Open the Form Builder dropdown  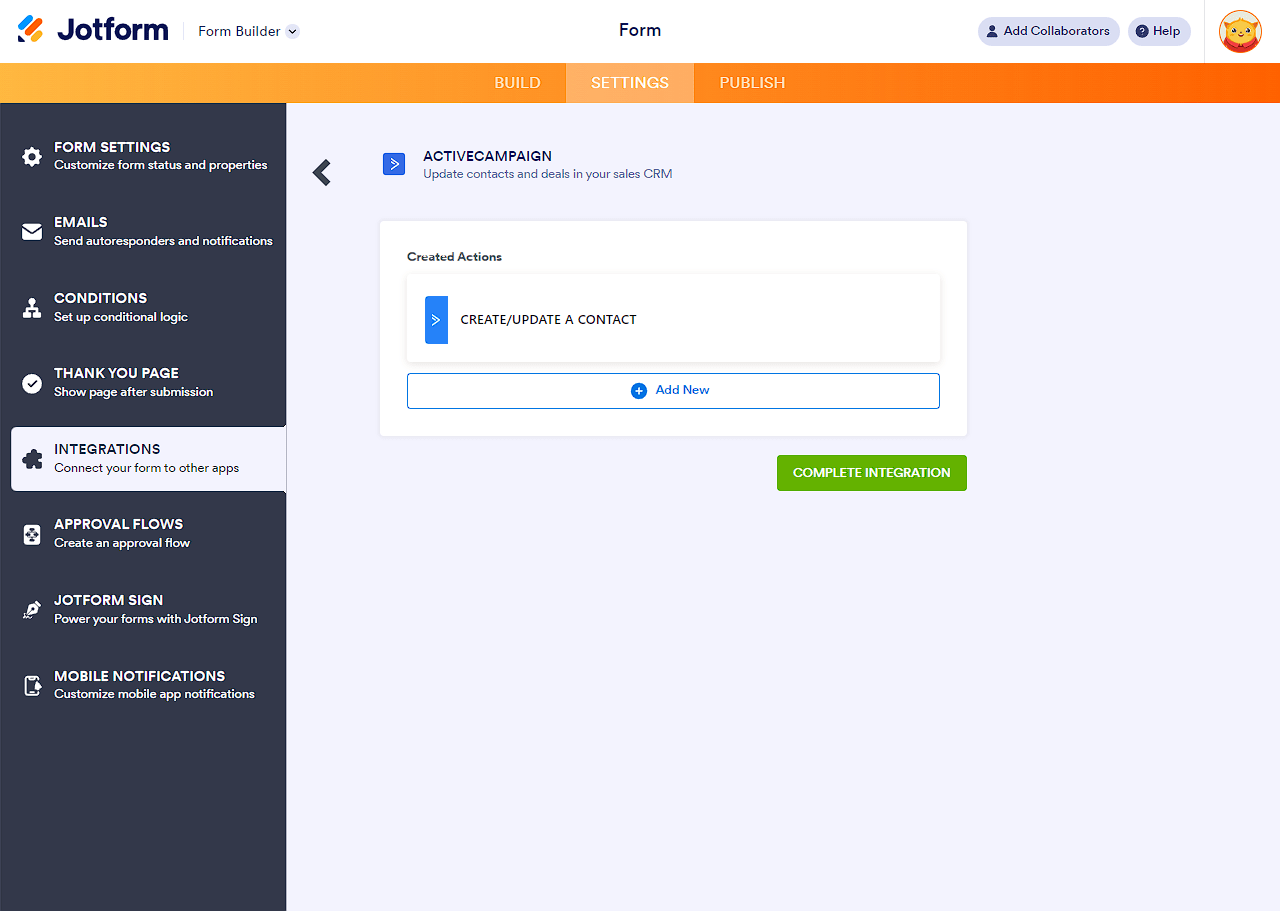tap(249, 31)
